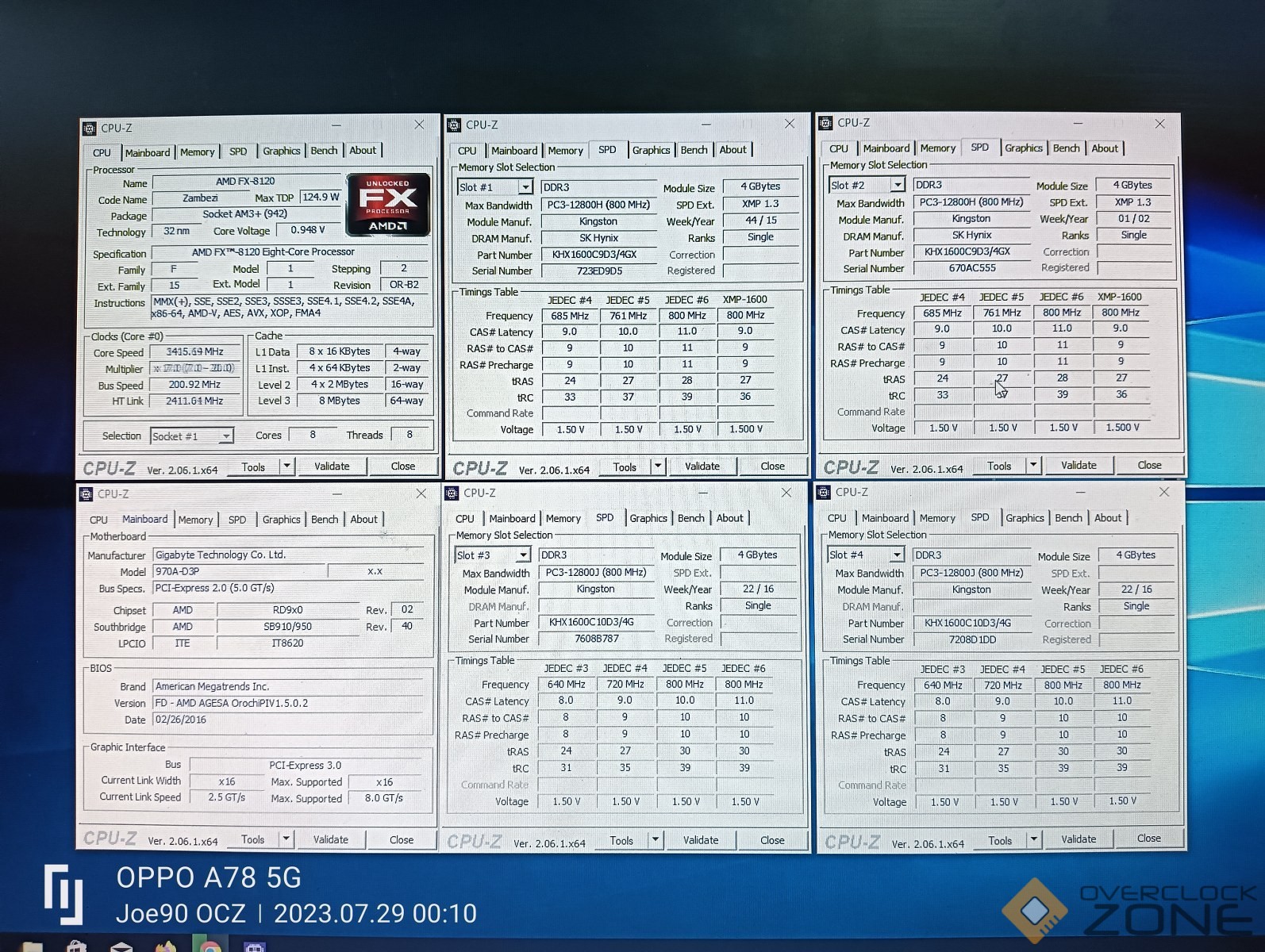Screen dimensions: 1265x952
Task: Switch to Memory tab in the FX-8120 window
Action: tap(198, 152)
